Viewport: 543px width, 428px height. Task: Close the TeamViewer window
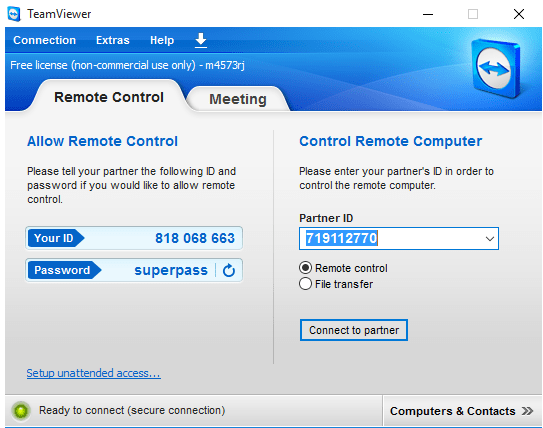tap(518, 14)
